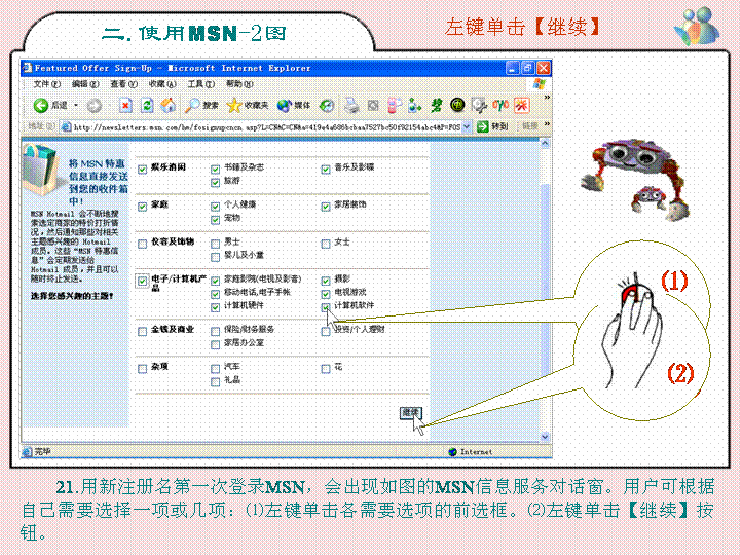This screenshot has height=555, width=740.
Task: Click the gray square icon beside the printer
Action: click(373, 105)
